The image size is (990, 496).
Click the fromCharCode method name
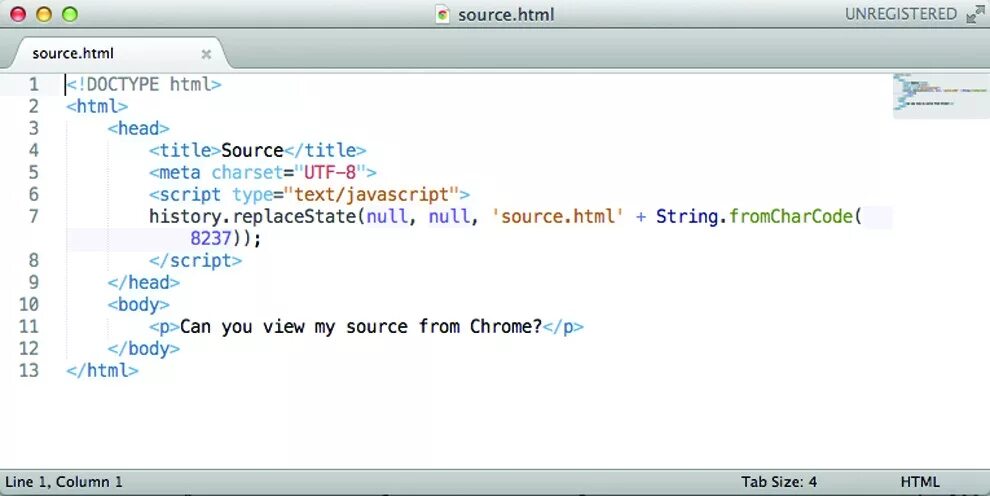tap(790, 216)
